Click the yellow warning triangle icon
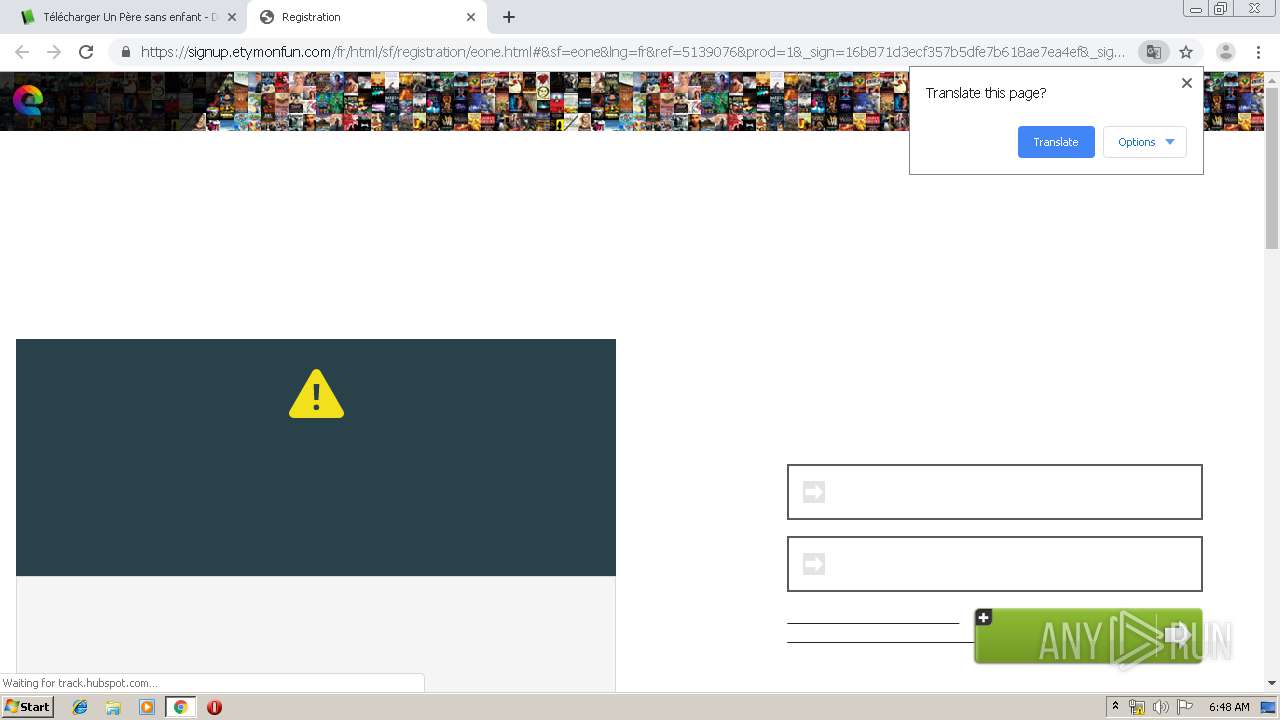1280x720 pixels. pyautogui.click(x=316, y=394)
